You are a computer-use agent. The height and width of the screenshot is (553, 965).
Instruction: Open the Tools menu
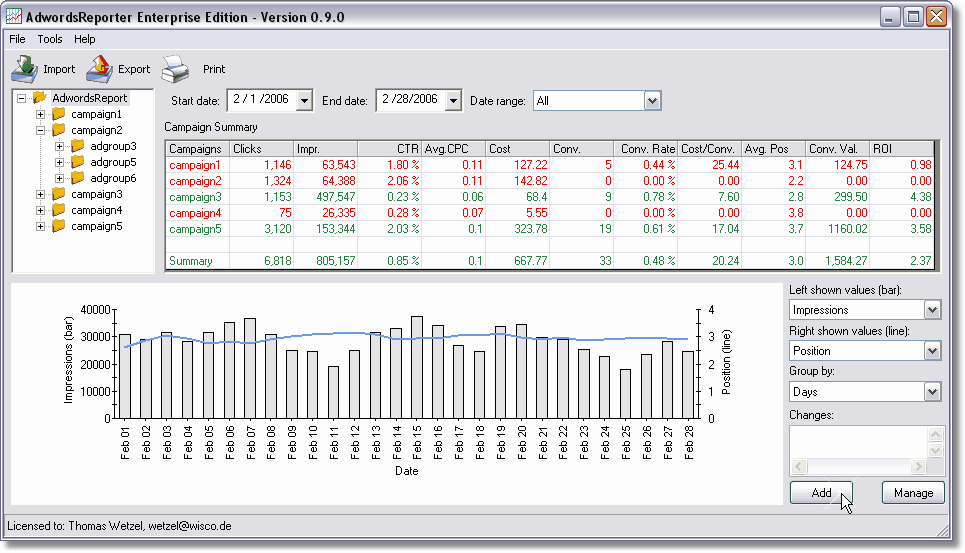click(50, 39)
